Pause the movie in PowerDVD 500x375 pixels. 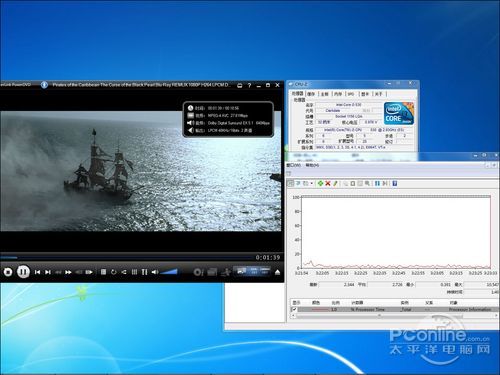pyautogui.click(x=23, y=272)
